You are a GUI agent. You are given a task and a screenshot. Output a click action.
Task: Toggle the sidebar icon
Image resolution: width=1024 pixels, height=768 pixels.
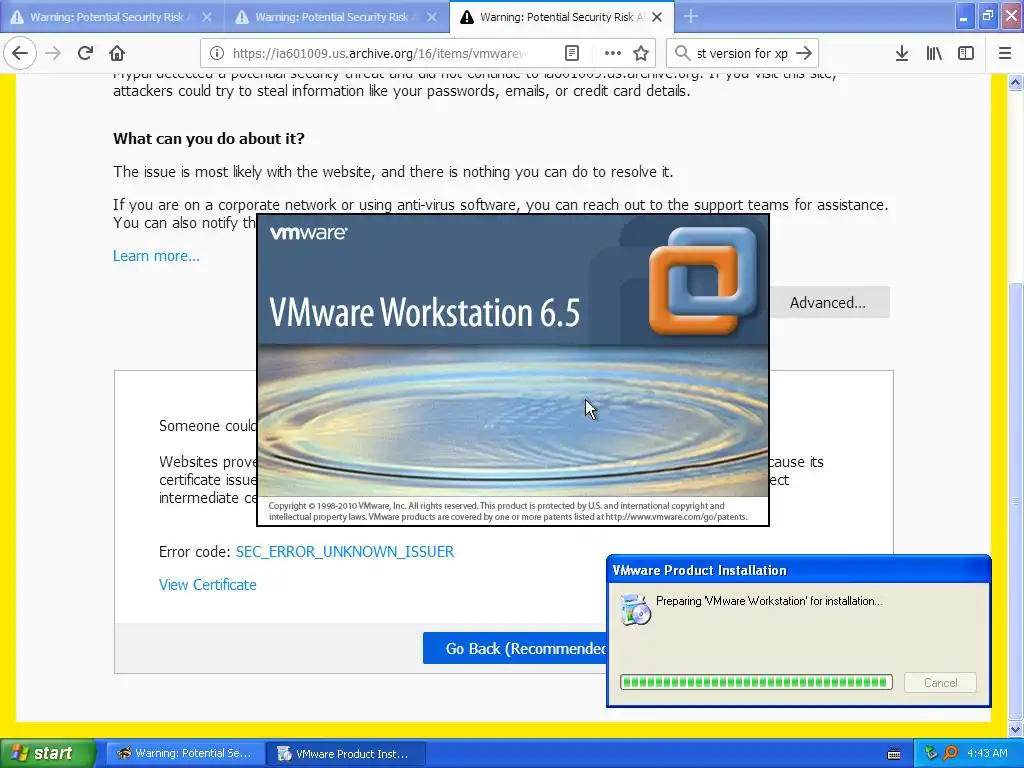966,54
